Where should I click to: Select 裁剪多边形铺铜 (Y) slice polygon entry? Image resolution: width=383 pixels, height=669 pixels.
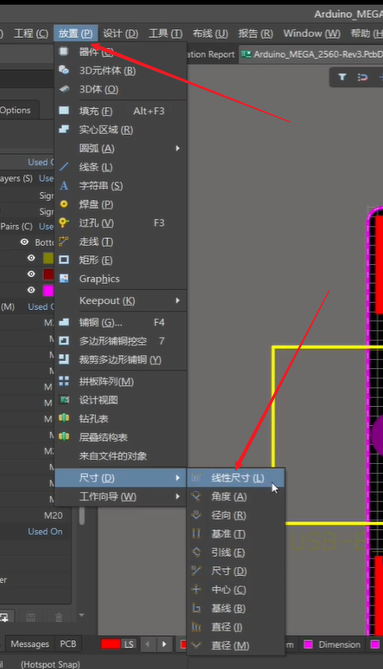[121, 360]
